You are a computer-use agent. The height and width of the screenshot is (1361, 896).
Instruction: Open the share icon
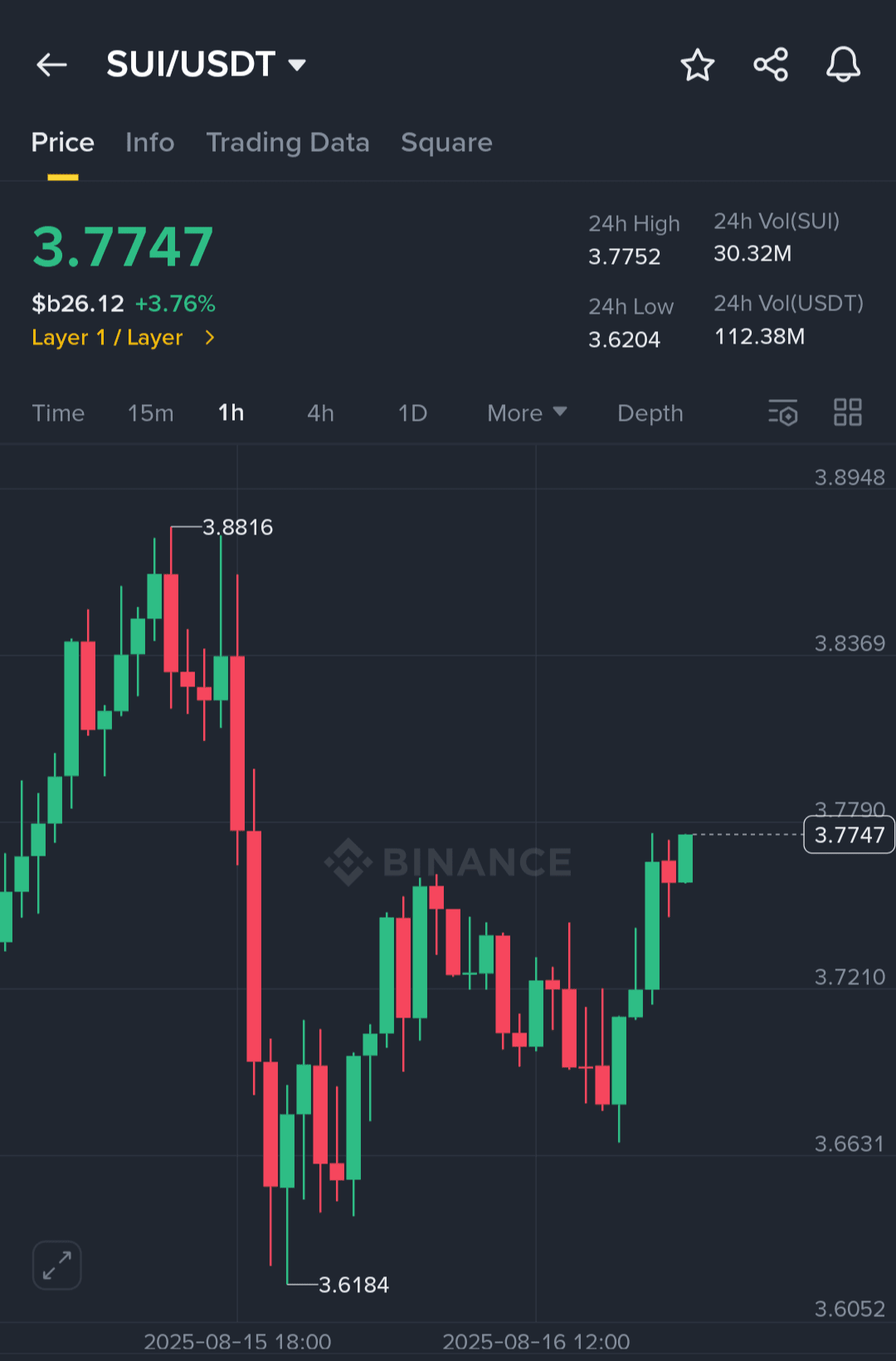[x=771, y=65]
